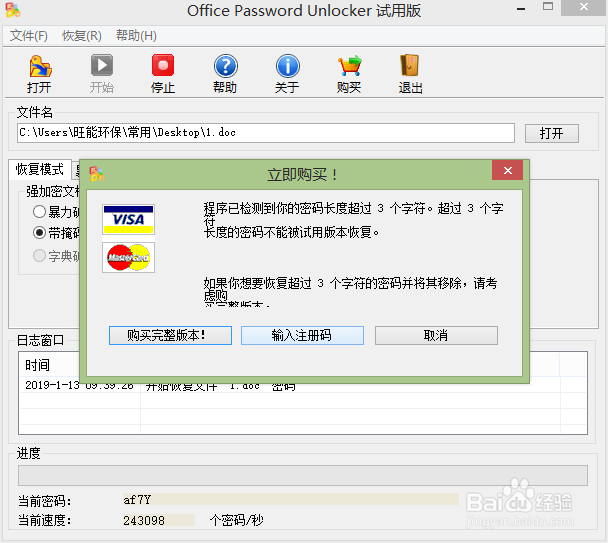The width and height of the screenshot is (608, 543).
Task: Open the 帮助(H) menu
Action: (x=136, y=36)
